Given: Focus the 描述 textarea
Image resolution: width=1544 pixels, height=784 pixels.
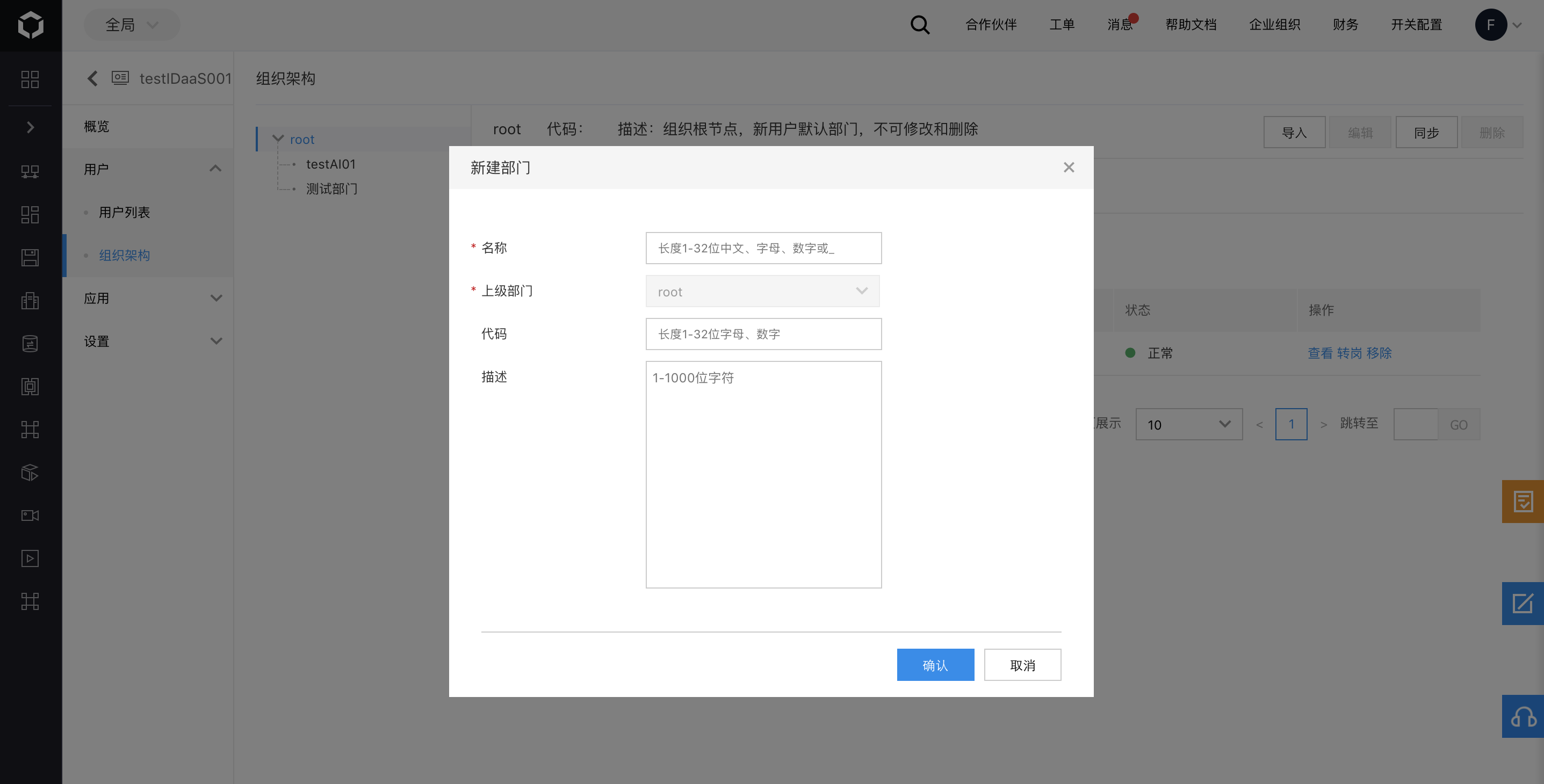Looking at the screenshot, I should [x=763, y=474].
